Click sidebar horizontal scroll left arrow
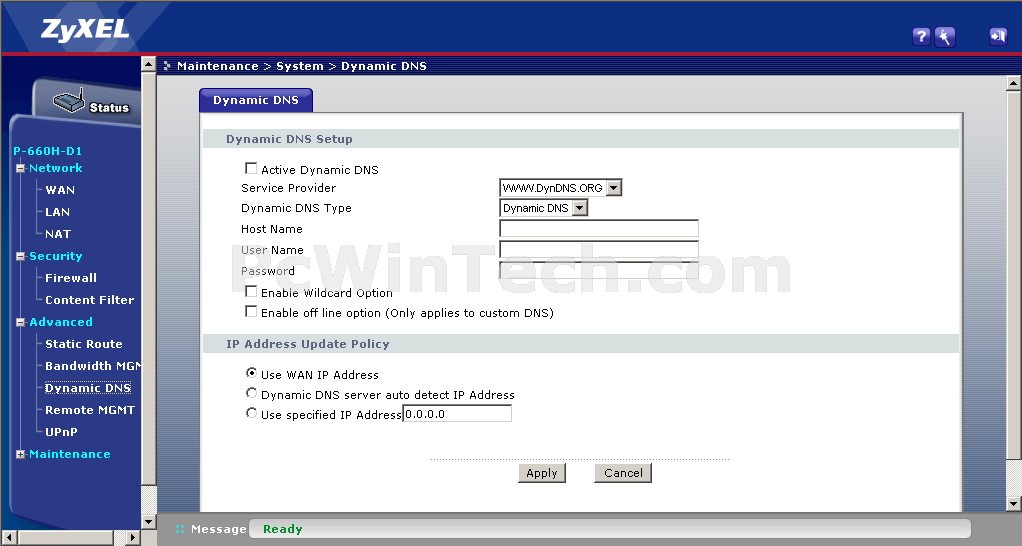 8,538
